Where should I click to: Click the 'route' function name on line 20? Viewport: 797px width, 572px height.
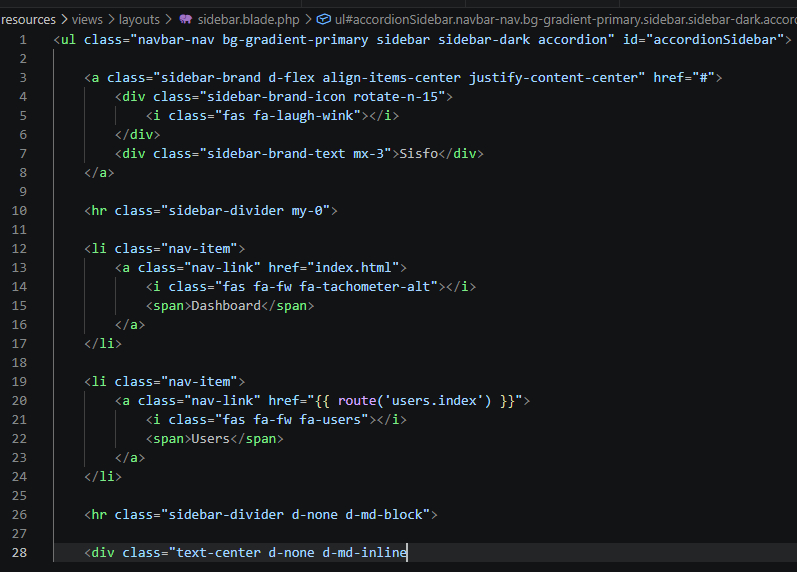coord(357,401)
